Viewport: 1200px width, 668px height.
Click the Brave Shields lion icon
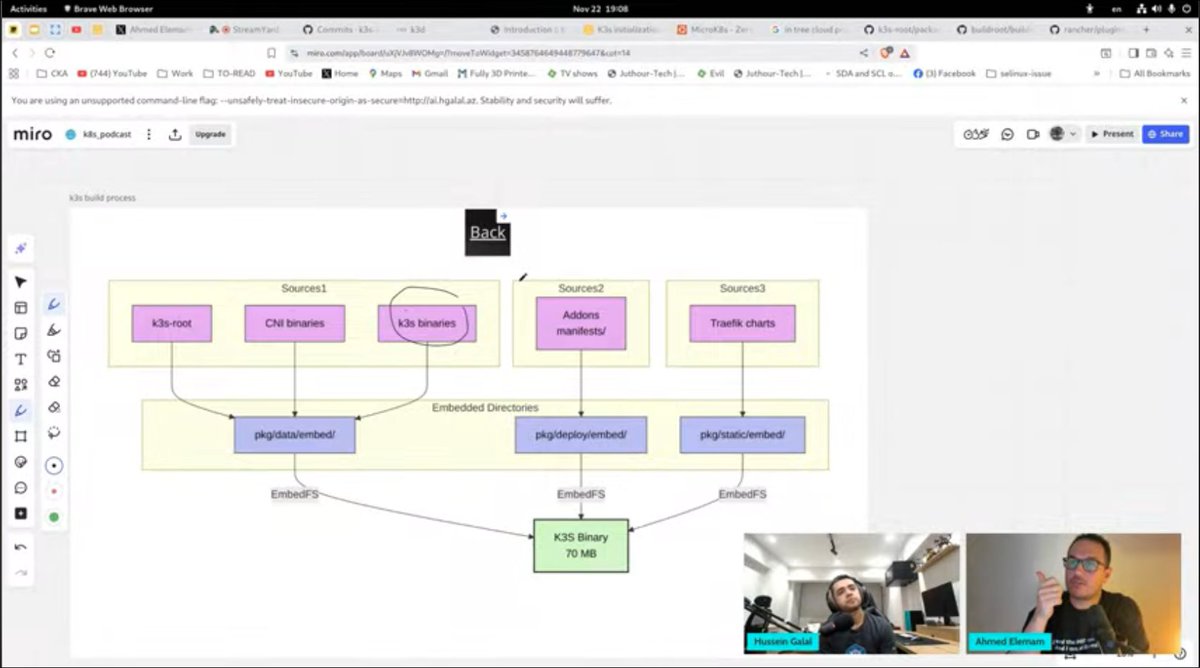pyautogui.click(x=886, y=53)
